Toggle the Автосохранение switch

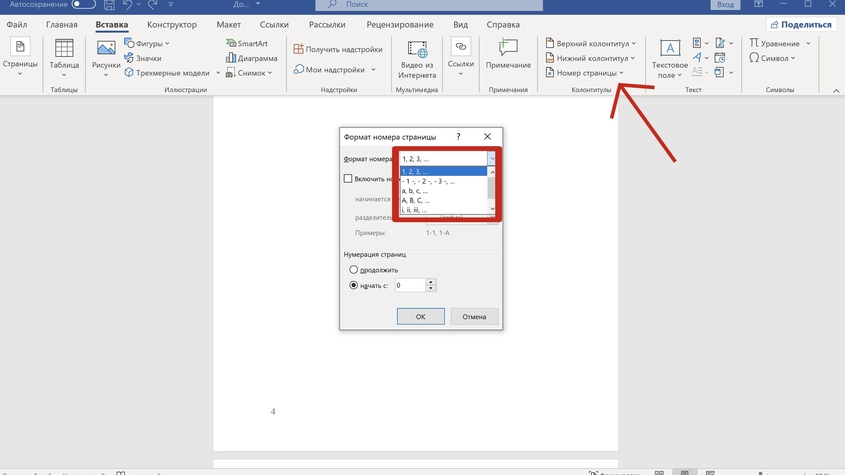[x=83, y=5]
